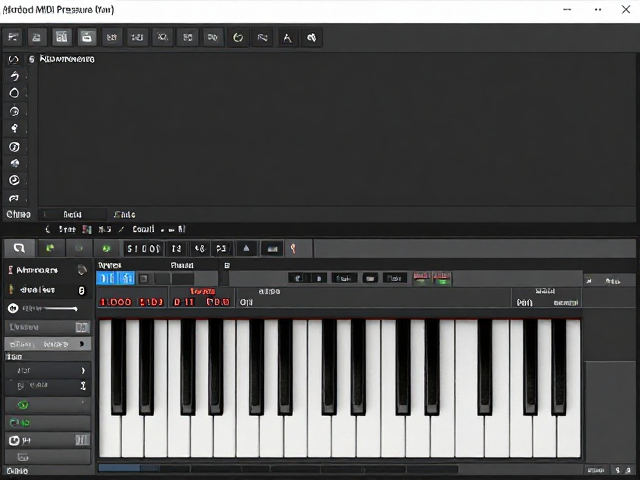Click the clock-like circle sidebar icon

[14, 180]
